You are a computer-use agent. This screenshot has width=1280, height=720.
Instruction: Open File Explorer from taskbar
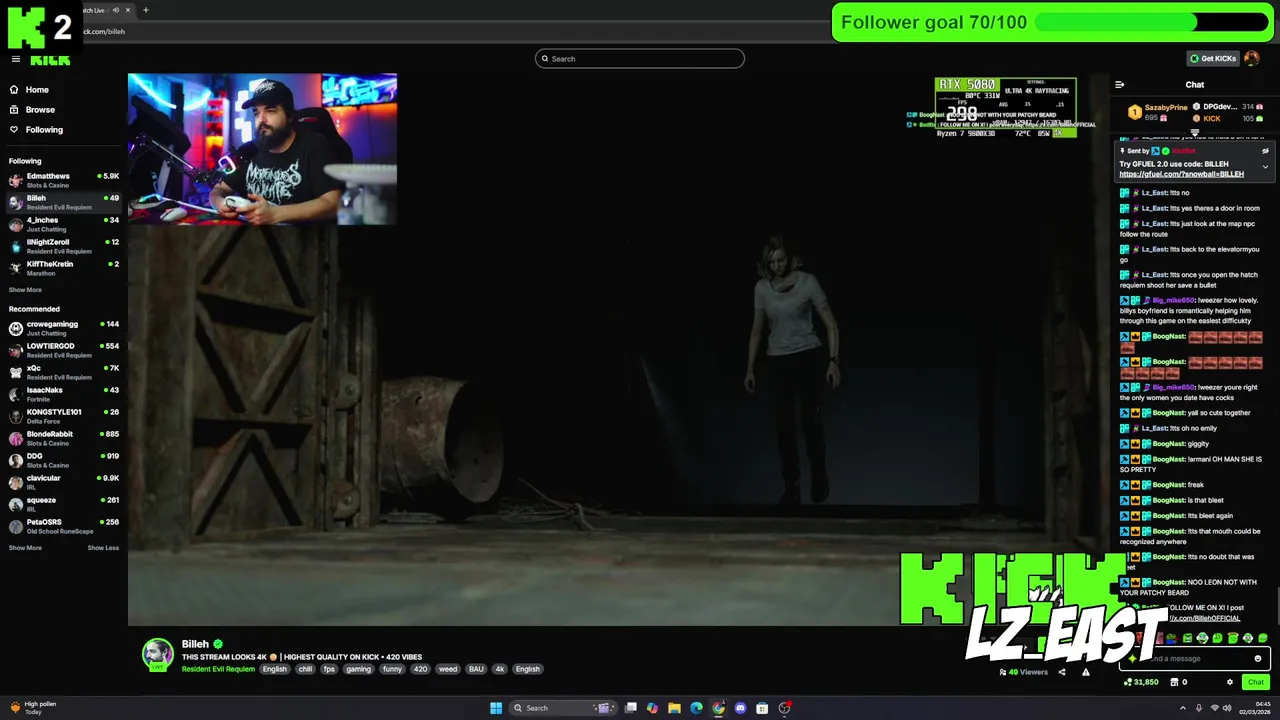point(675,708)
